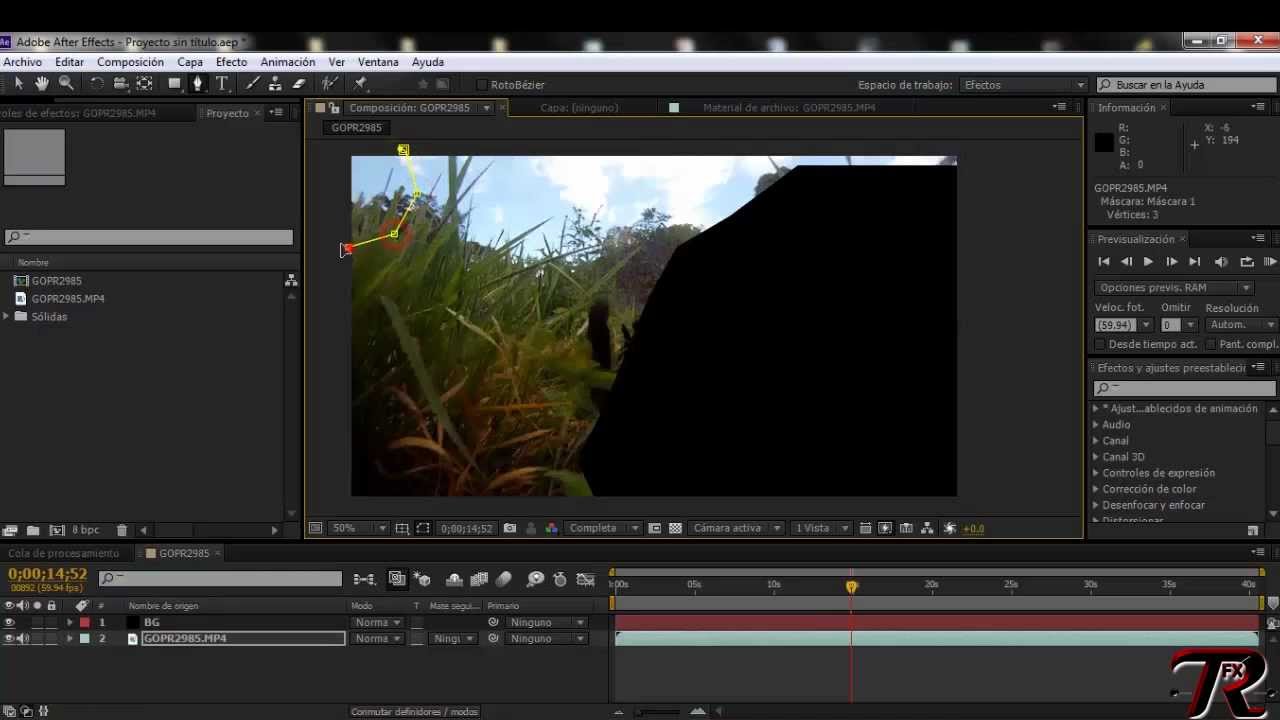Open the composition flowchart icon
Image resolution: width=1280 pixels, height=720 pixels.
927,528
